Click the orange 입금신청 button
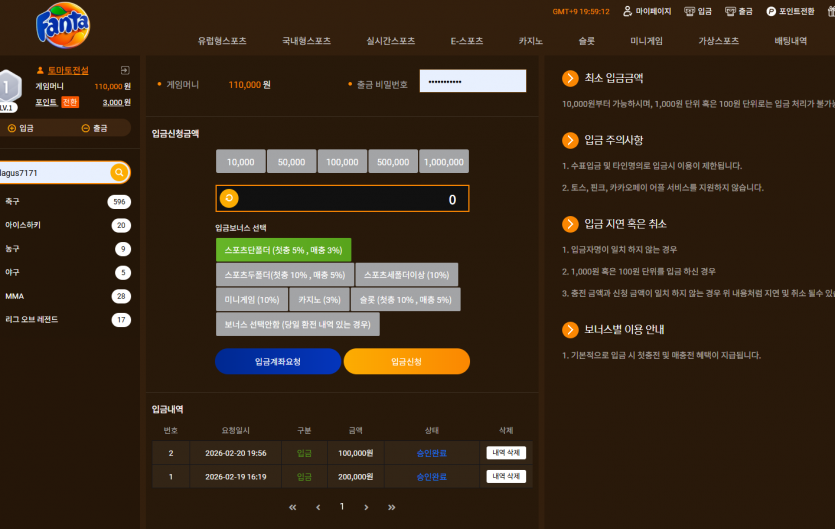This screenshot has height=529, width=835. (x=406, y=361)
